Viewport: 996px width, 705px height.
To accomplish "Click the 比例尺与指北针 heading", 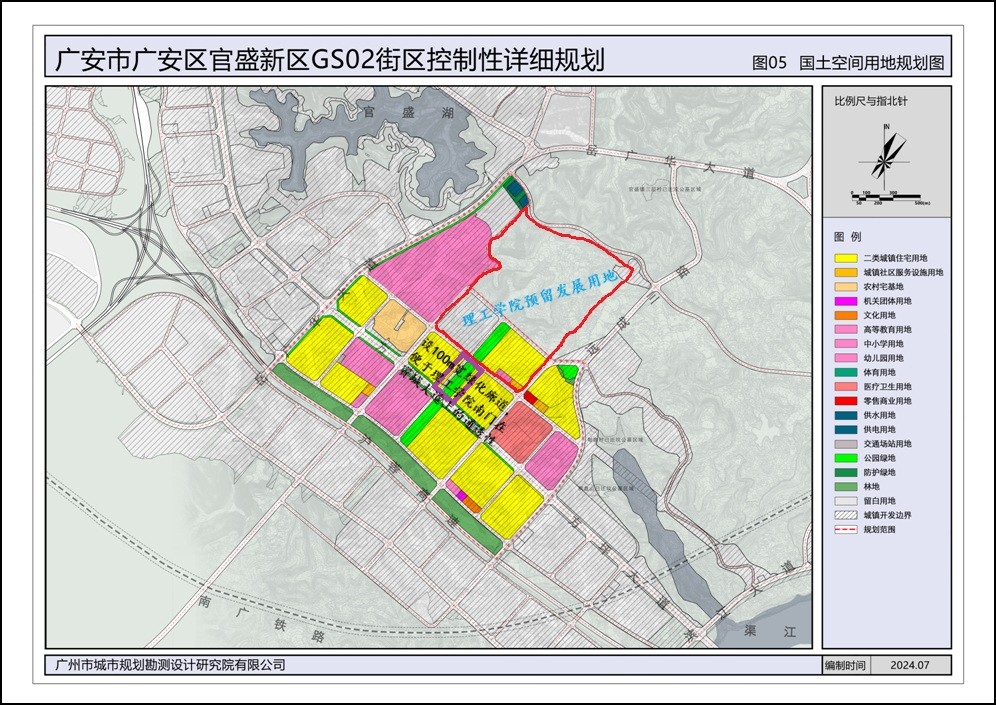I will pyautogui.click(x=871, y=101).
